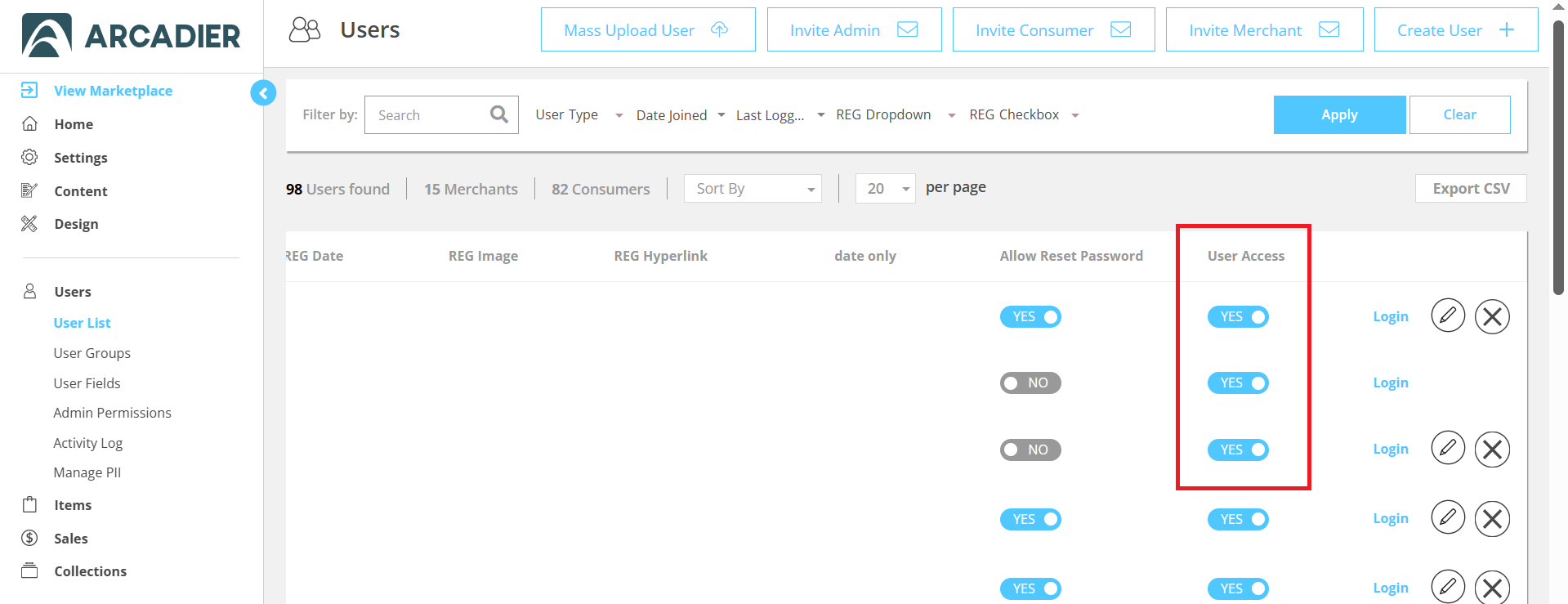Open the Sort By dropdown
Screen dimensions: 1568x604
753,188
